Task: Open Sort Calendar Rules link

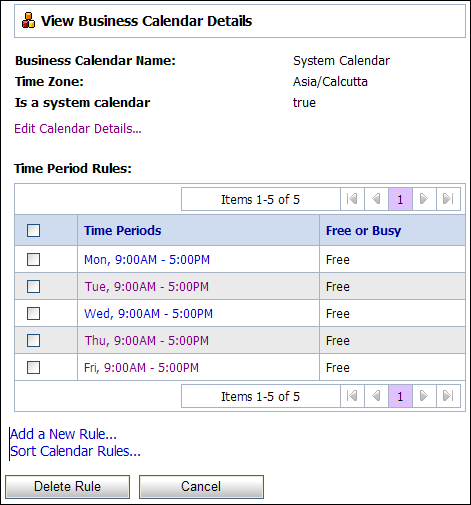Action: coord(75,451)
